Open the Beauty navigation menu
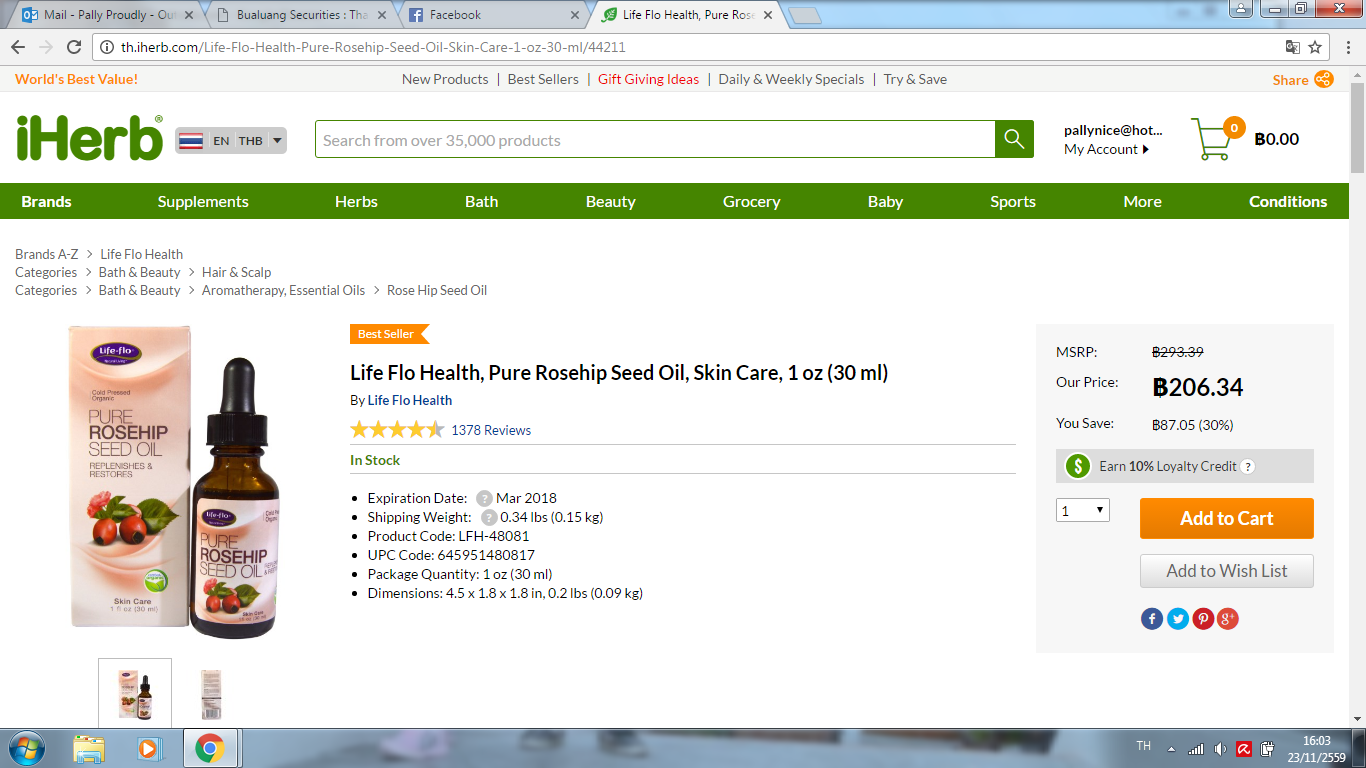Screen dimensions: 1366x768 click(x=610, y=201)
